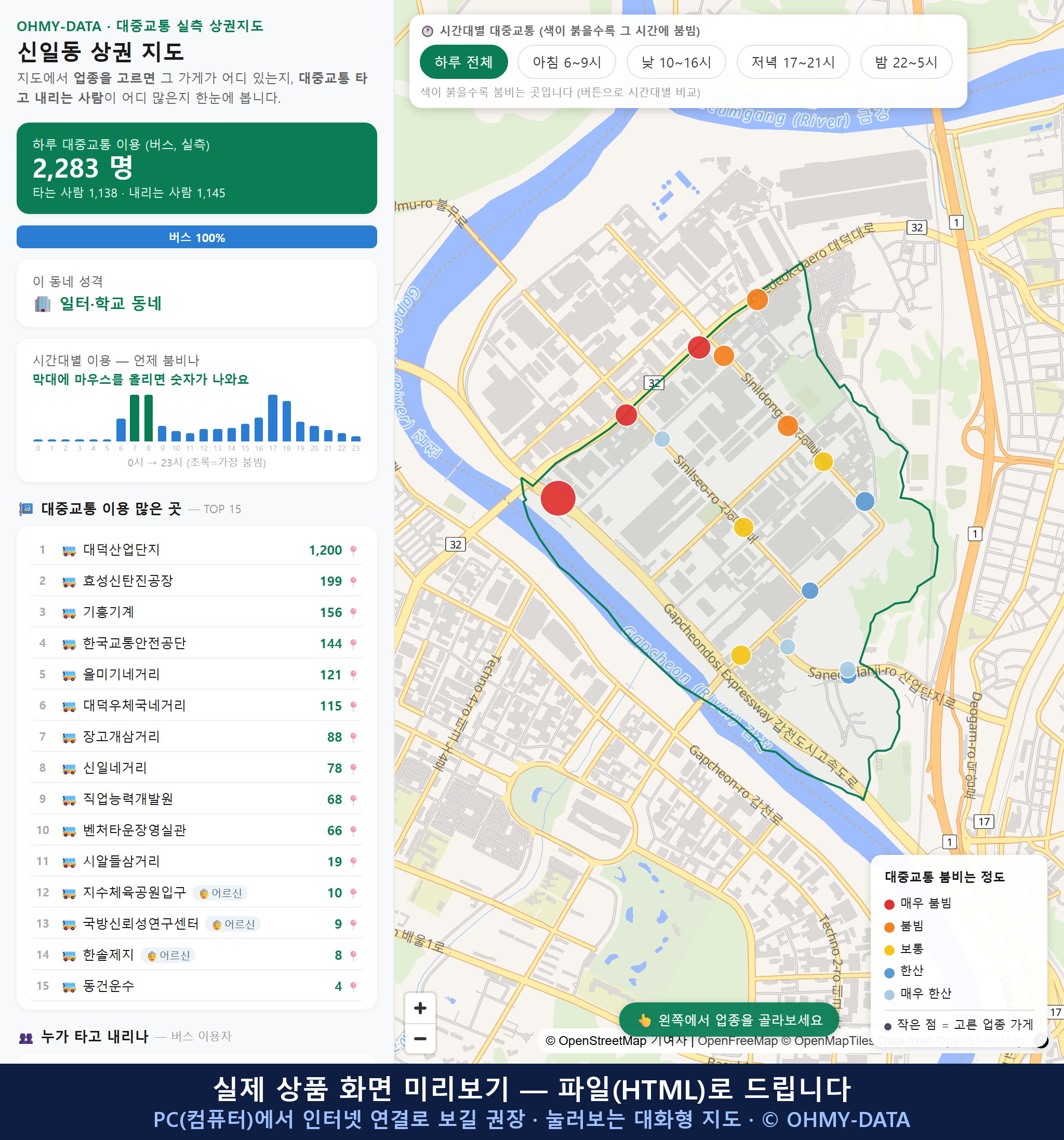Click the map pin icon for 장고개삼거리
The width and height of the screenshot is (1064, 1140).
click(x=353, y=737)
